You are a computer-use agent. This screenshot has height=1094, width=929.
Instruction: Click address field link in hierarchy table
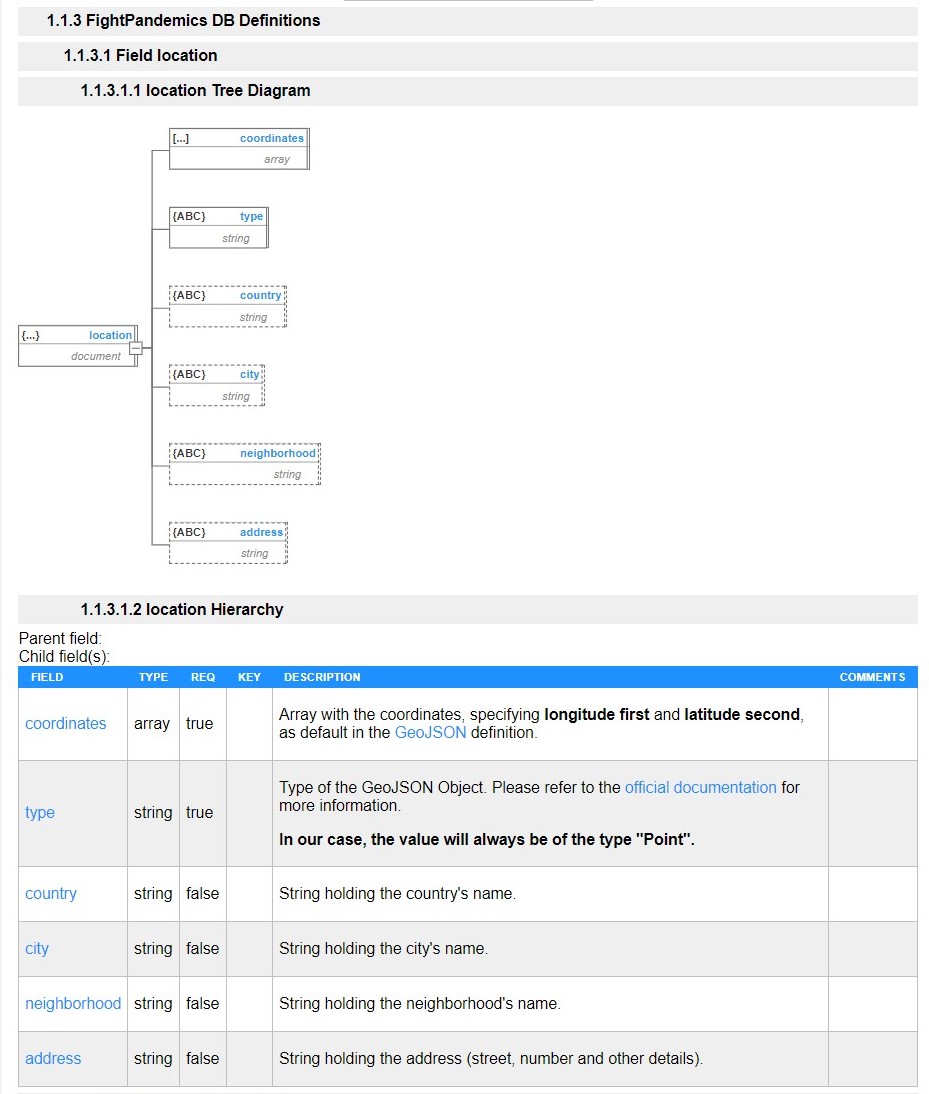[53, 1058]
